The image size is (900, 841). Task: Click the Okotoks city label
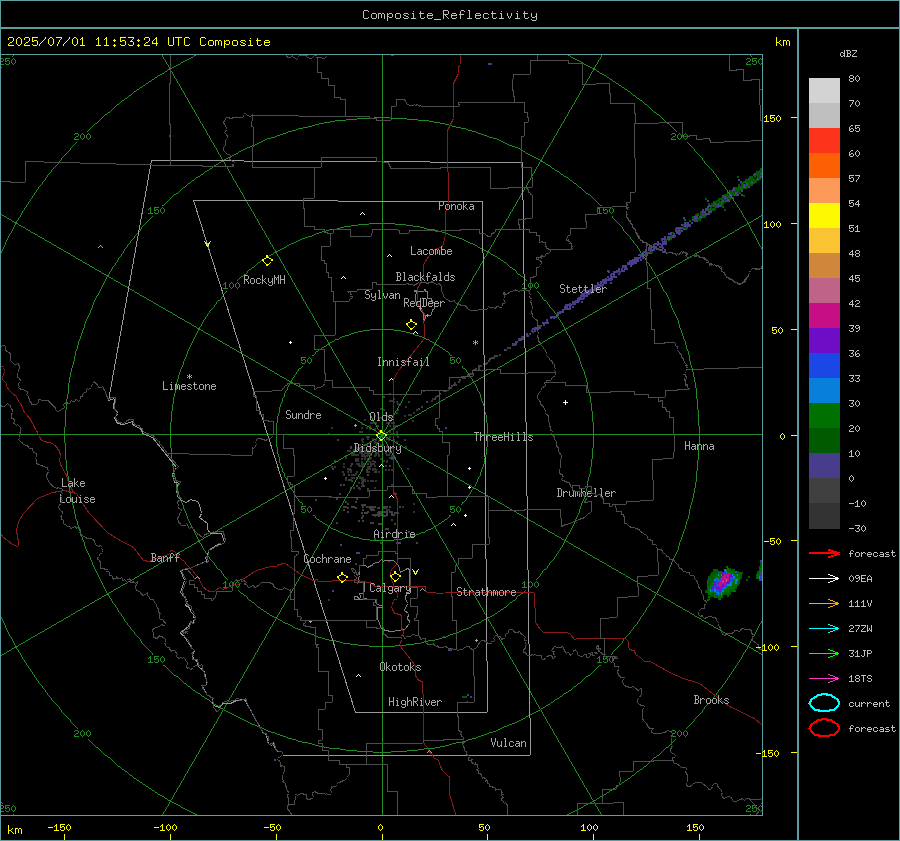[x=400, y=667]
